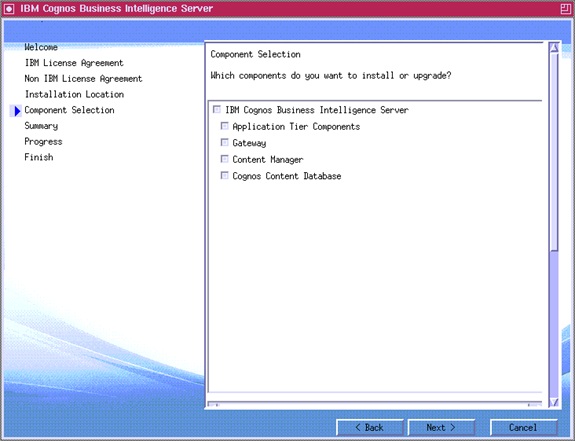The height and width of the screenshot is (441, 575).
Task: Select the Cognos Content Database checkbox
Action: pos(224,175)
